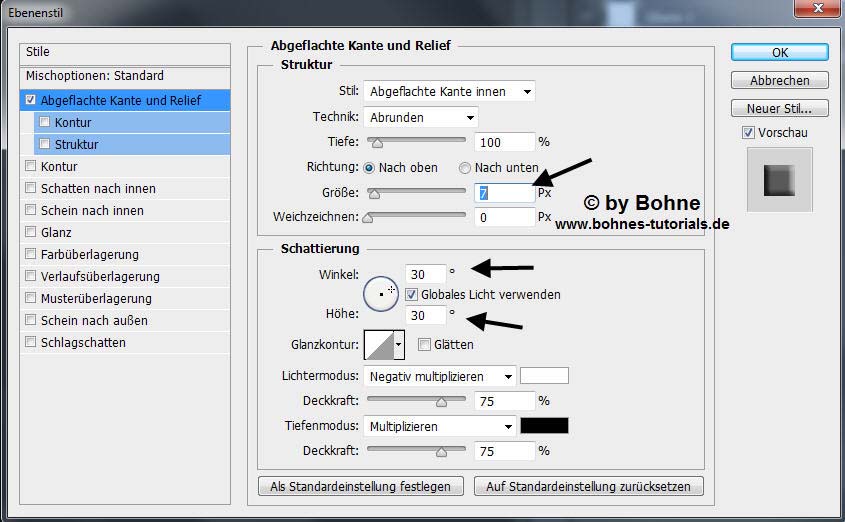Select the Verlaufsüberlagerung effect label

[x=100, y=276]
